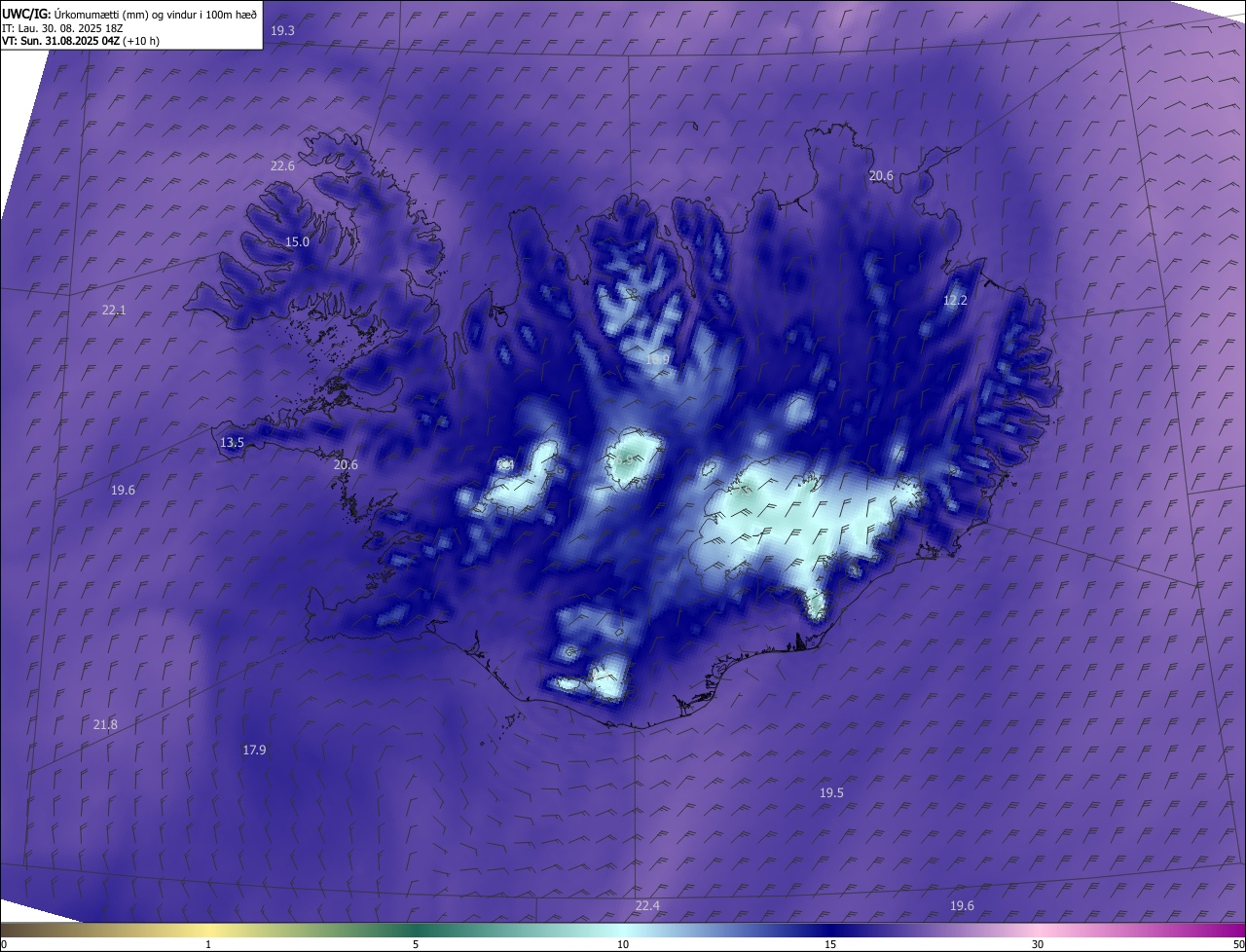This screenshot has height=952, width=1246.
Task: Click the 15.0 value over the Westfjords
Action: tap(297, 242)
